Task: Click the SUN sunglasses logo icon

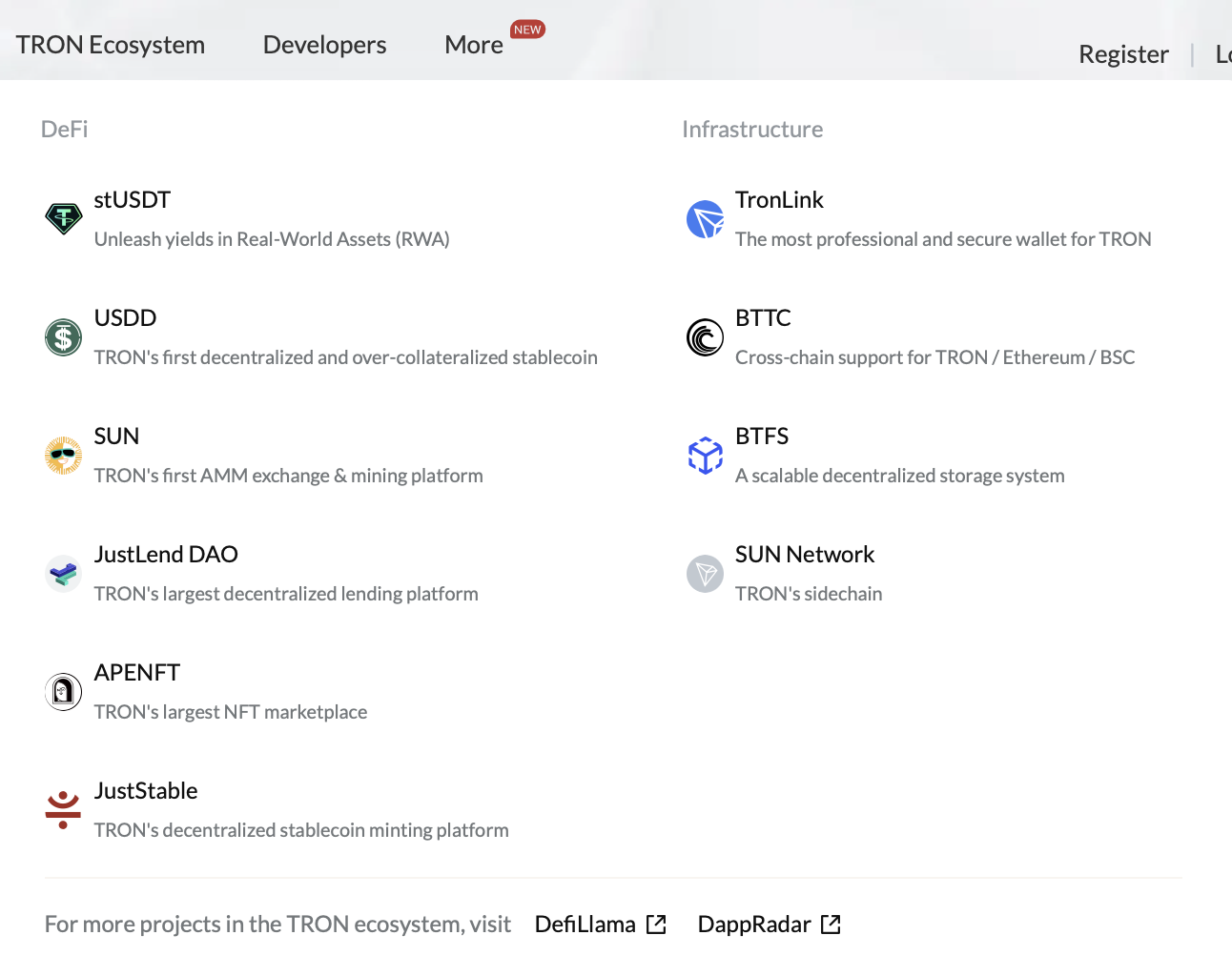Action: [x=63, y=456]
